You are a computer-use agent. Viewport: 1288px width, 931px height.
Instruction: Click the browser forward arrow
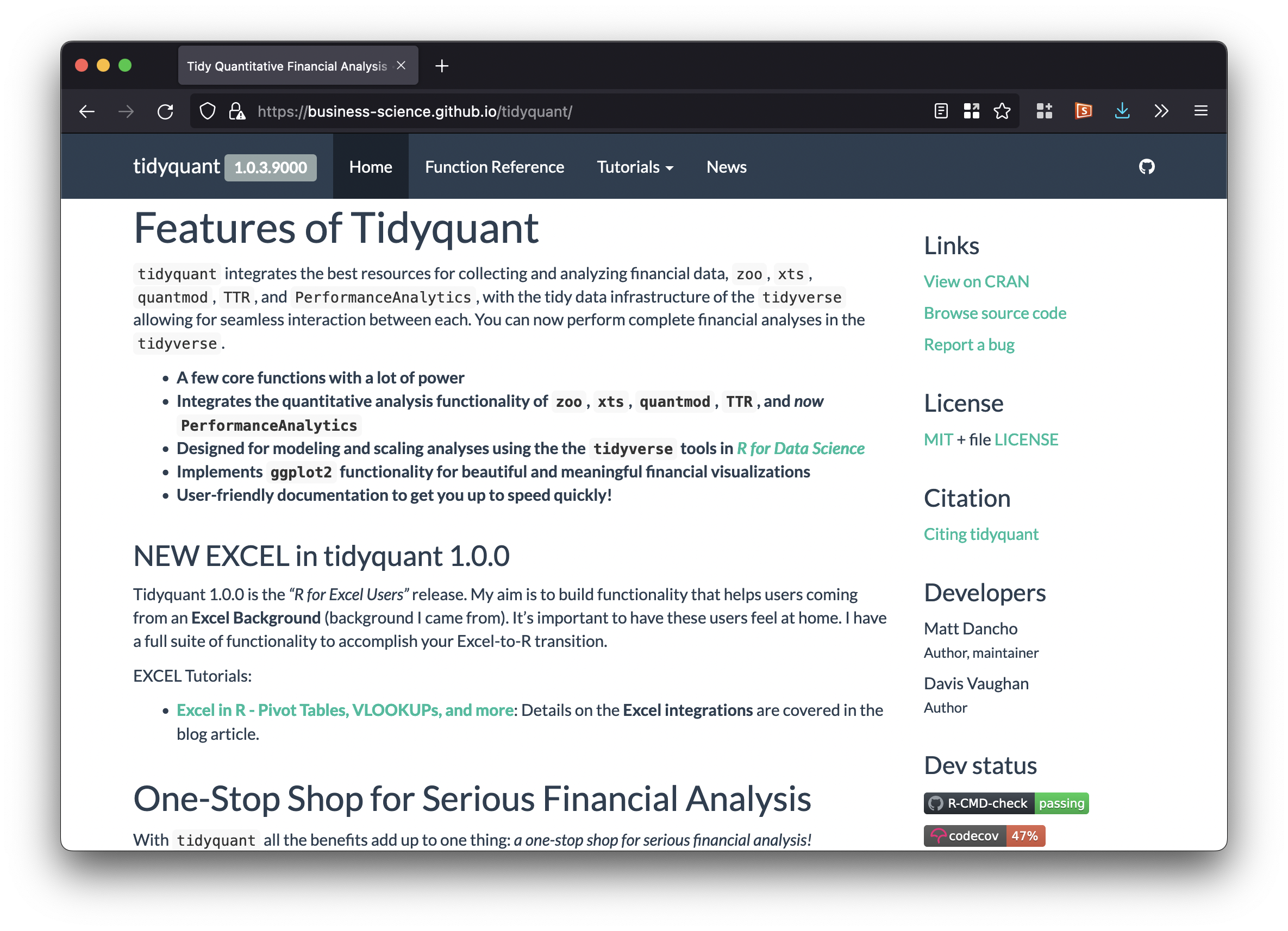coord(126,111)
